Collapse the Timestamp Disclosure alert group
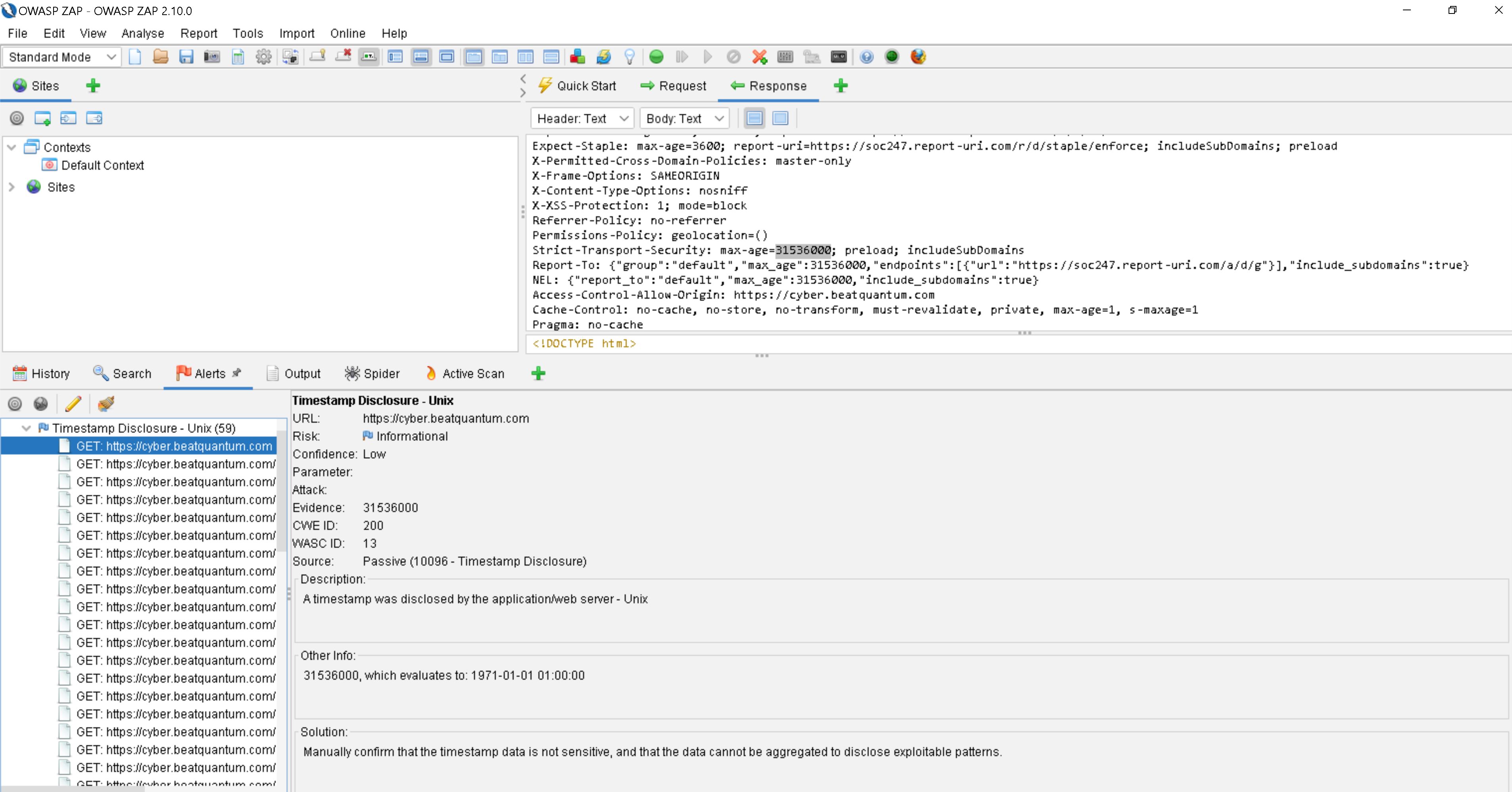Viewport: 1512px width, 792px height. click(26, 428)
